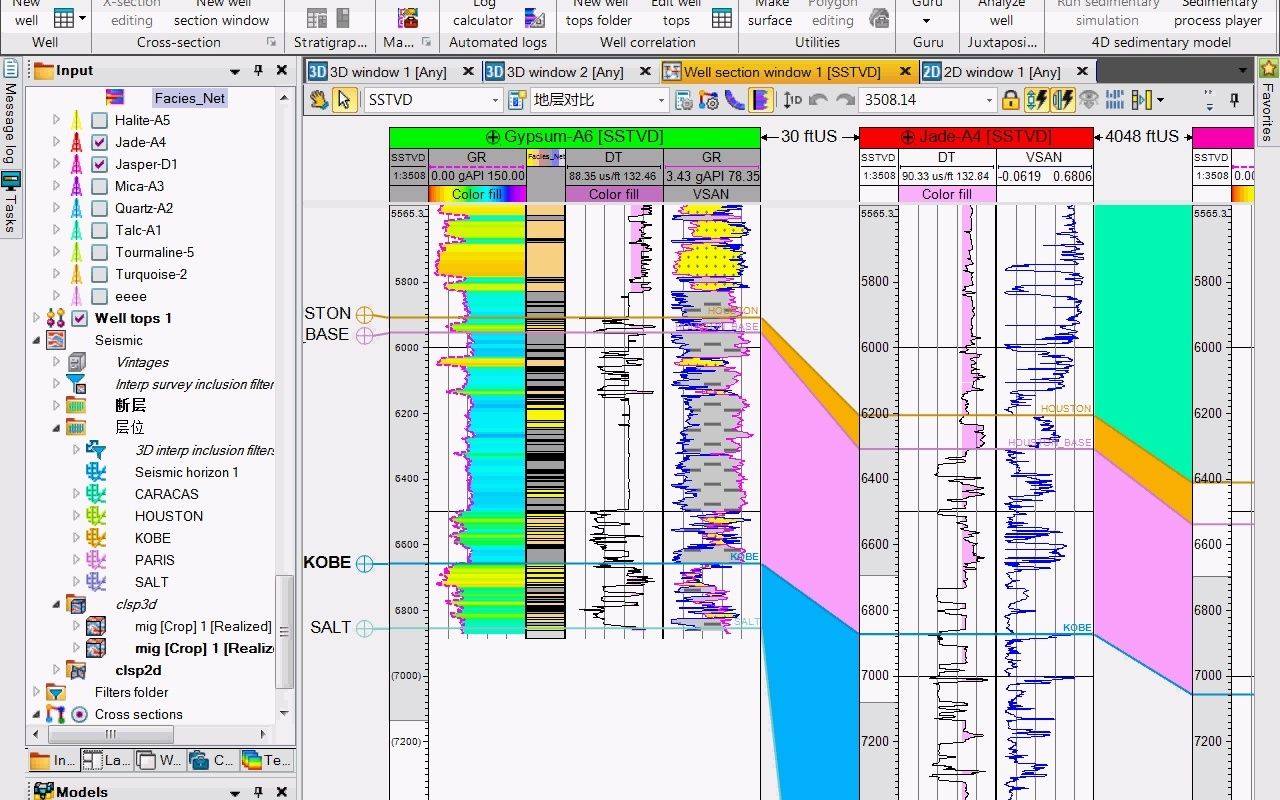Click the GR Color fill rainbow bar in Gypsum-A6
The height and width of the screenshot is (800, 1280).
tap(477, 194)
